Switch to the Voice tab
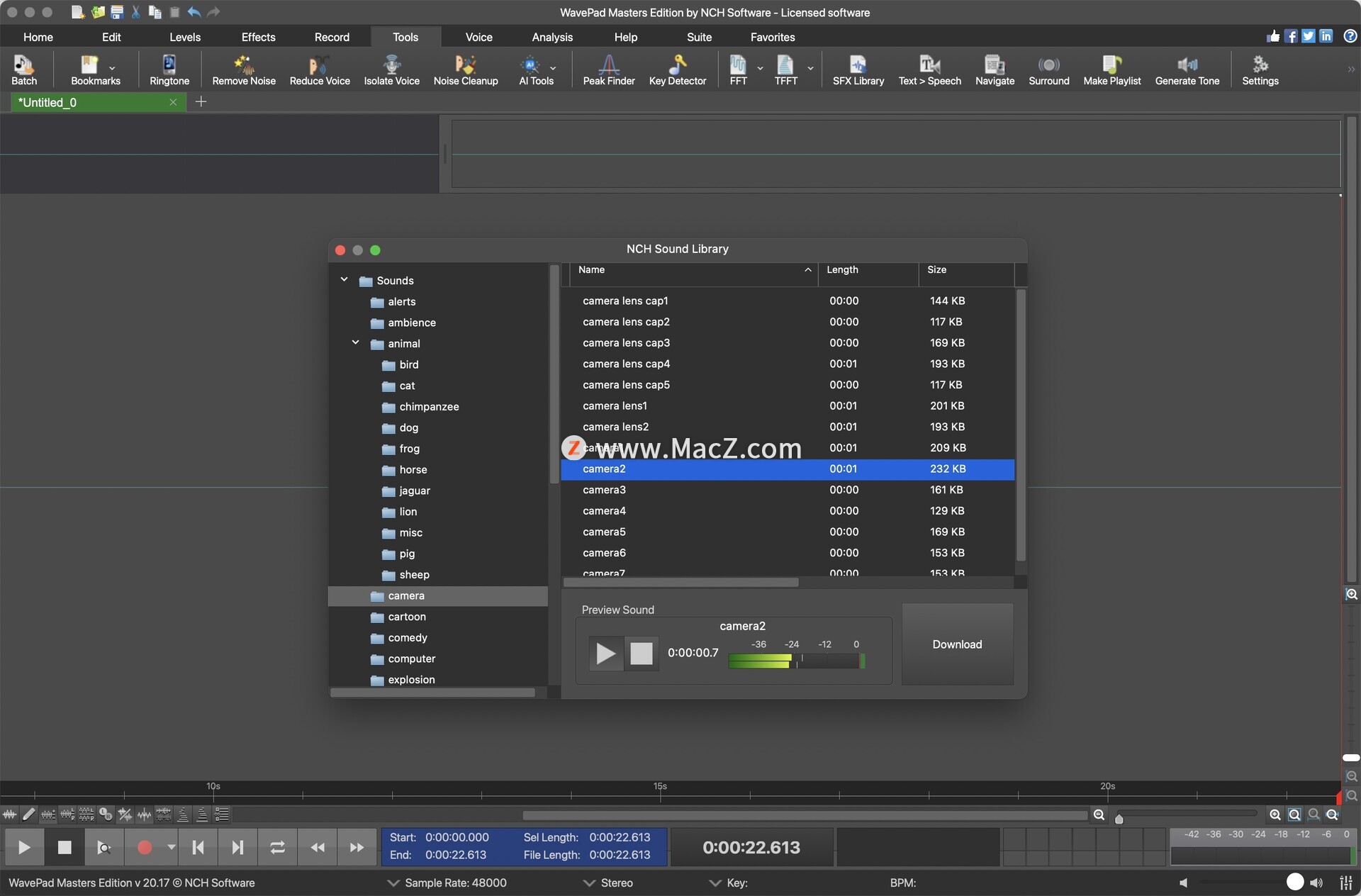Screen dimensions: 1361x896 [478, 37]
